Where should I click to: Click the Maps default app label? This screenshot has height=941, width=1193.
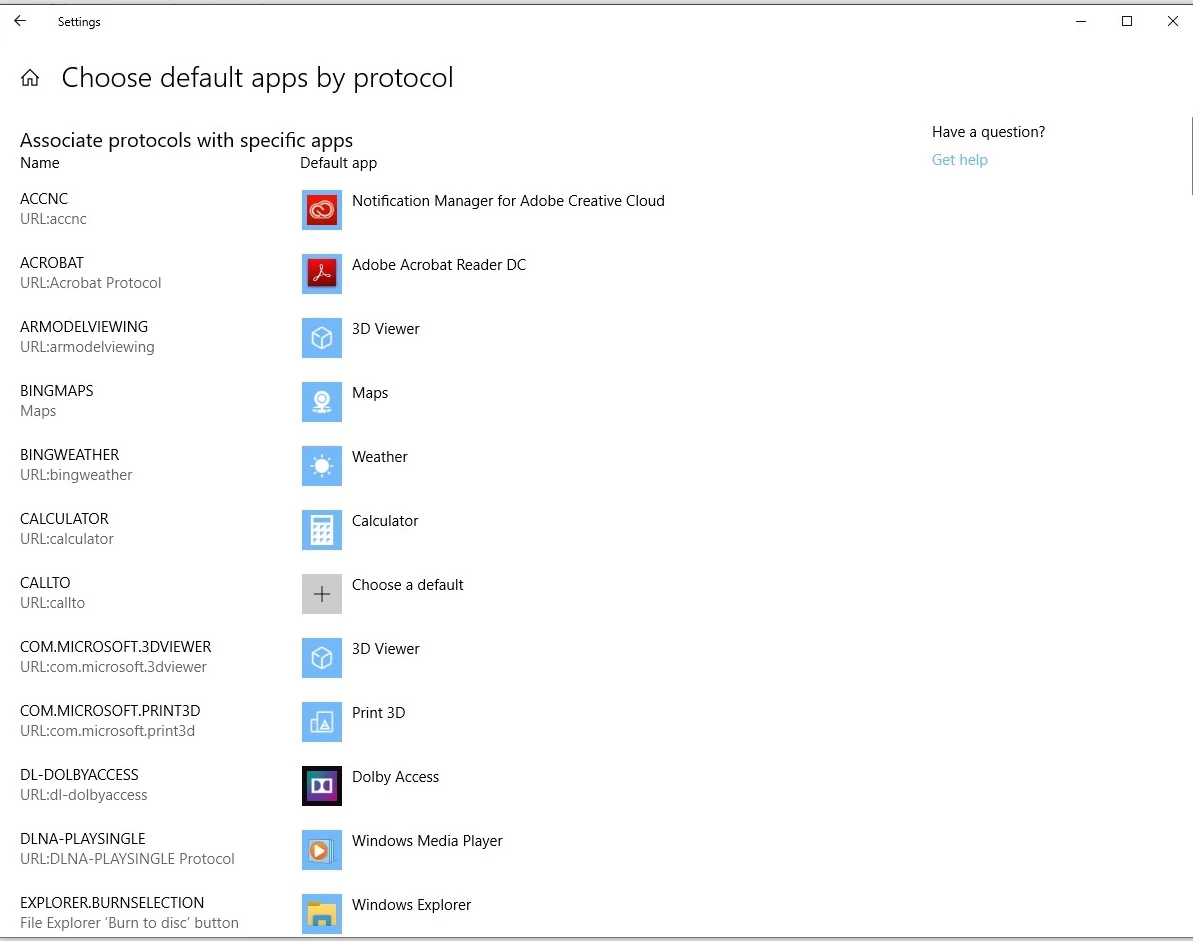(370, 393)
